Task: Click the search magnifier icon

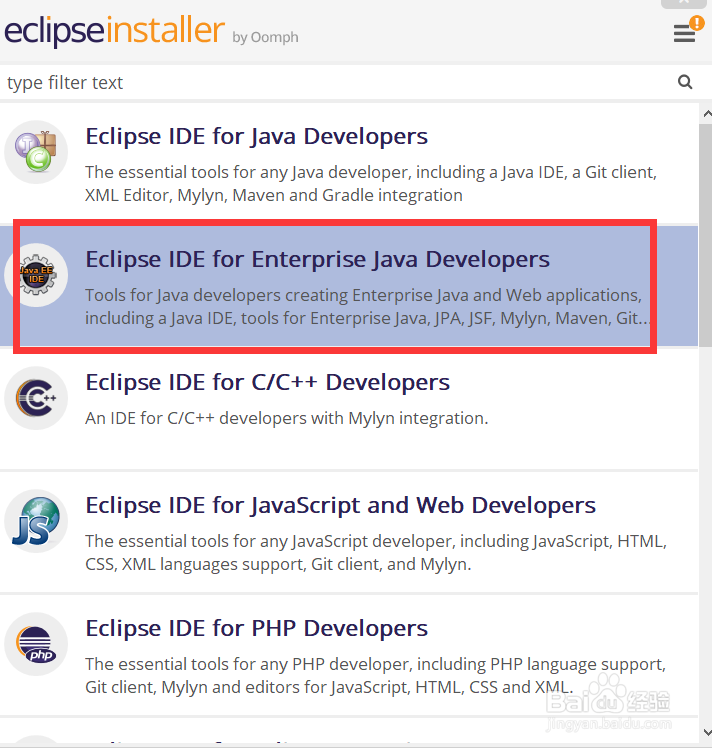Action: coord(685,82)
